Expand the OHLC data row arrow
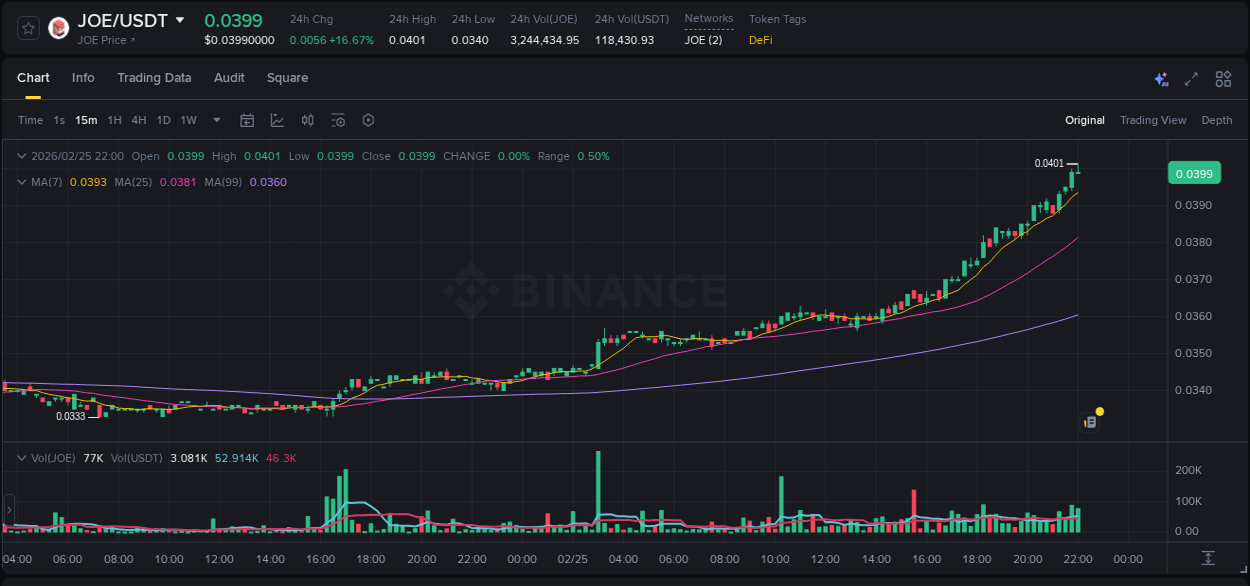The height and width of the screenshot is (586, 1250). pos(22,156)
